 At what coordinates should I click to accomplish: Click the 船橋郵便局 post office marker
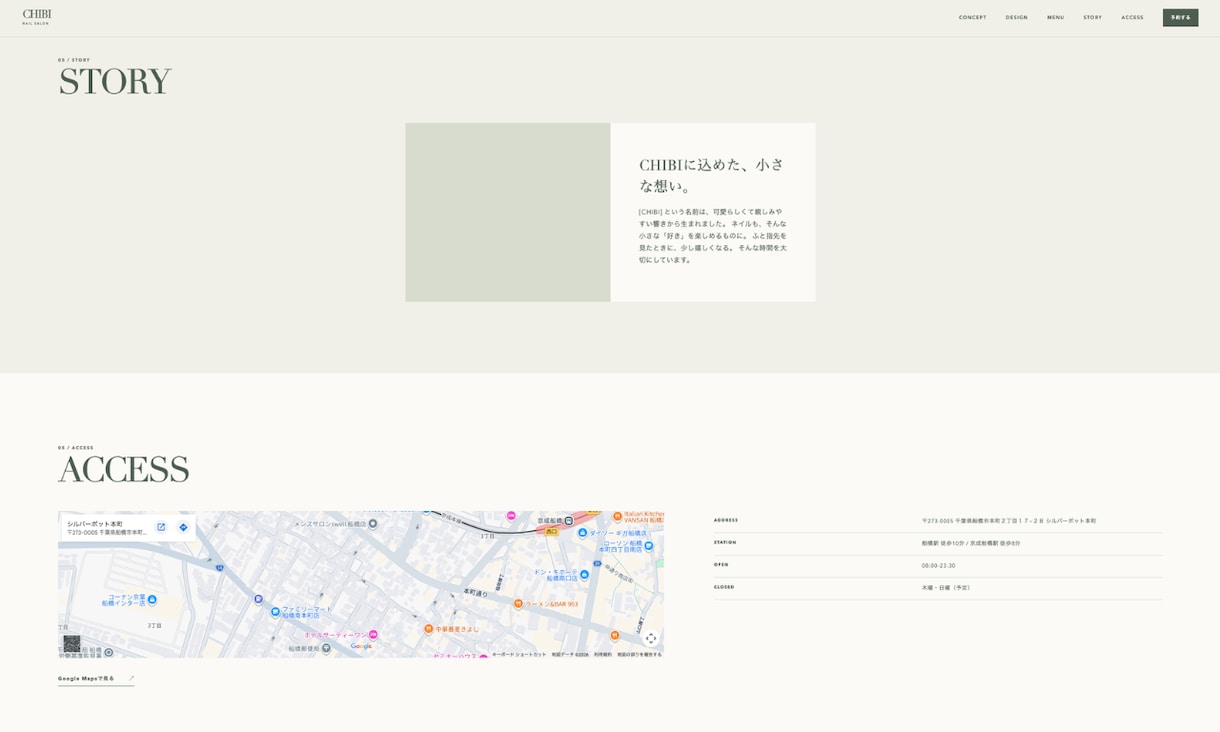pyautogui.click(x=326, y=648)
